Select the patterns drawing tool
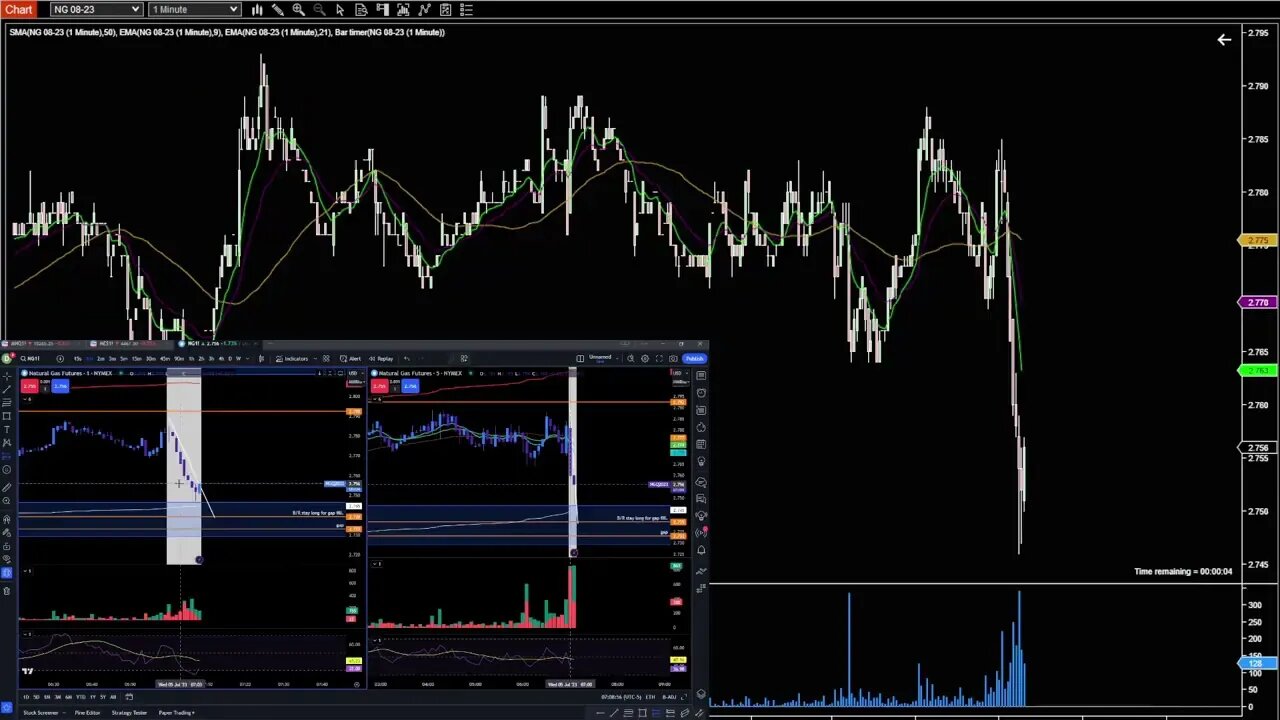Image resolution: width=1280 pixels, height=720 pixels. [7, 443]
